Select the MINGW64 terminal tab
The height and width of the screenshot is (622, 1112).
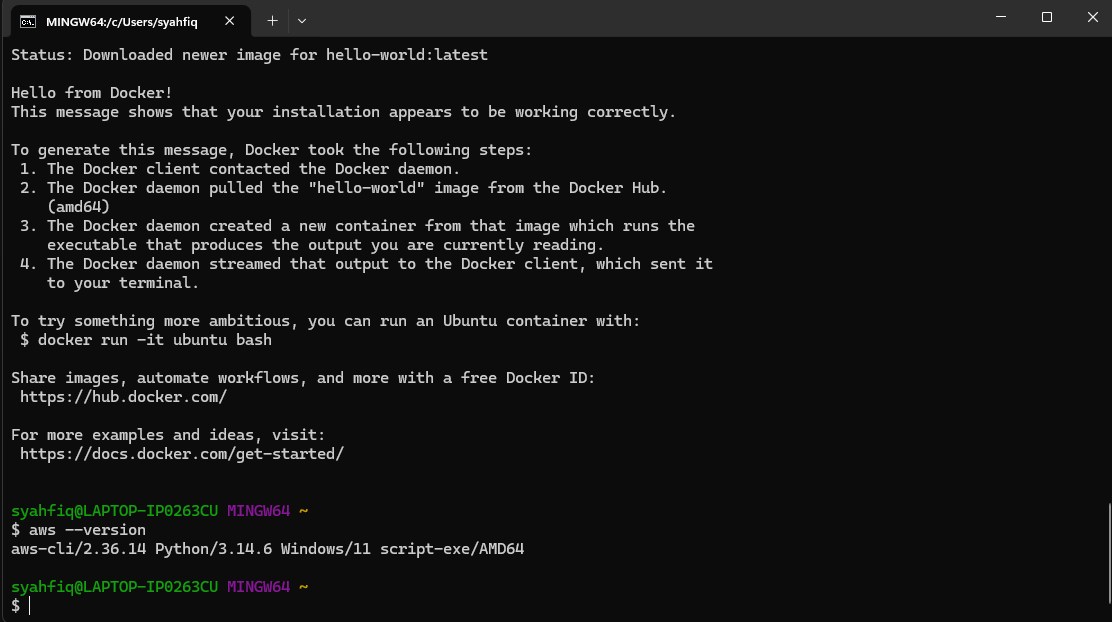click(130, 21)
